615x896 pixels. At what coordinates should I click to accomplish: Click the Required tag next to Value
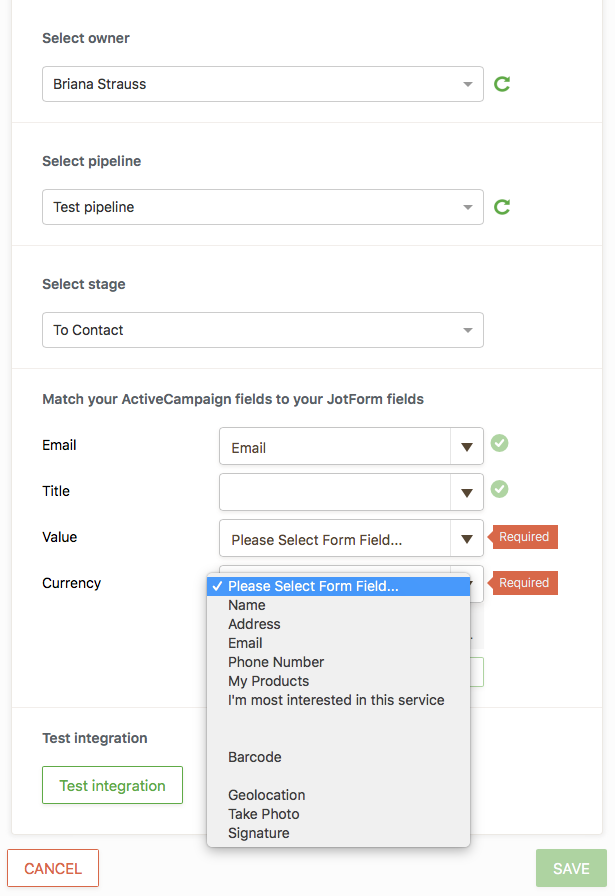click(524, 537)
